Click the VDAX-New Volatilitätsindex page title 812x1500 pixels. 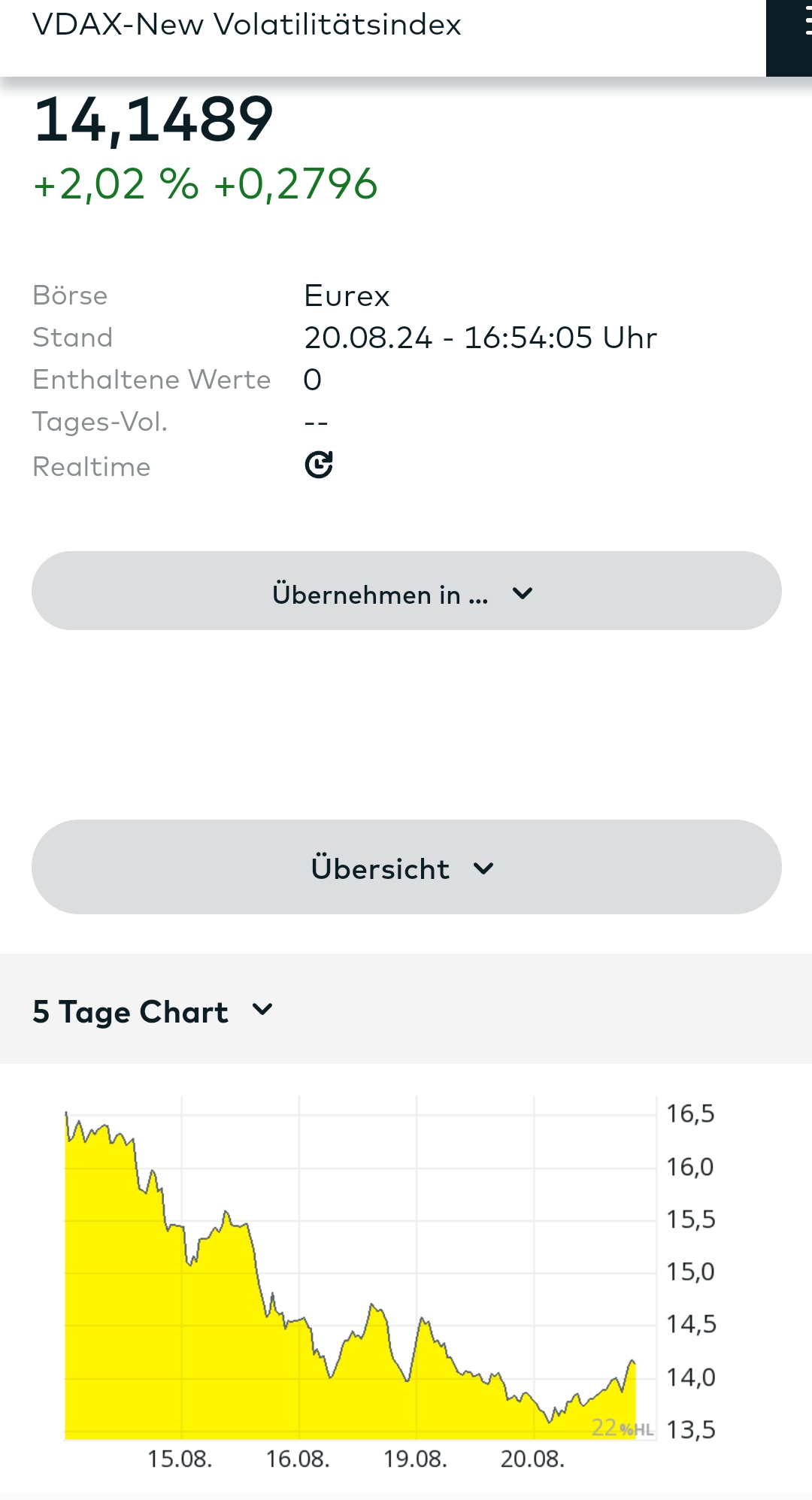247,25
